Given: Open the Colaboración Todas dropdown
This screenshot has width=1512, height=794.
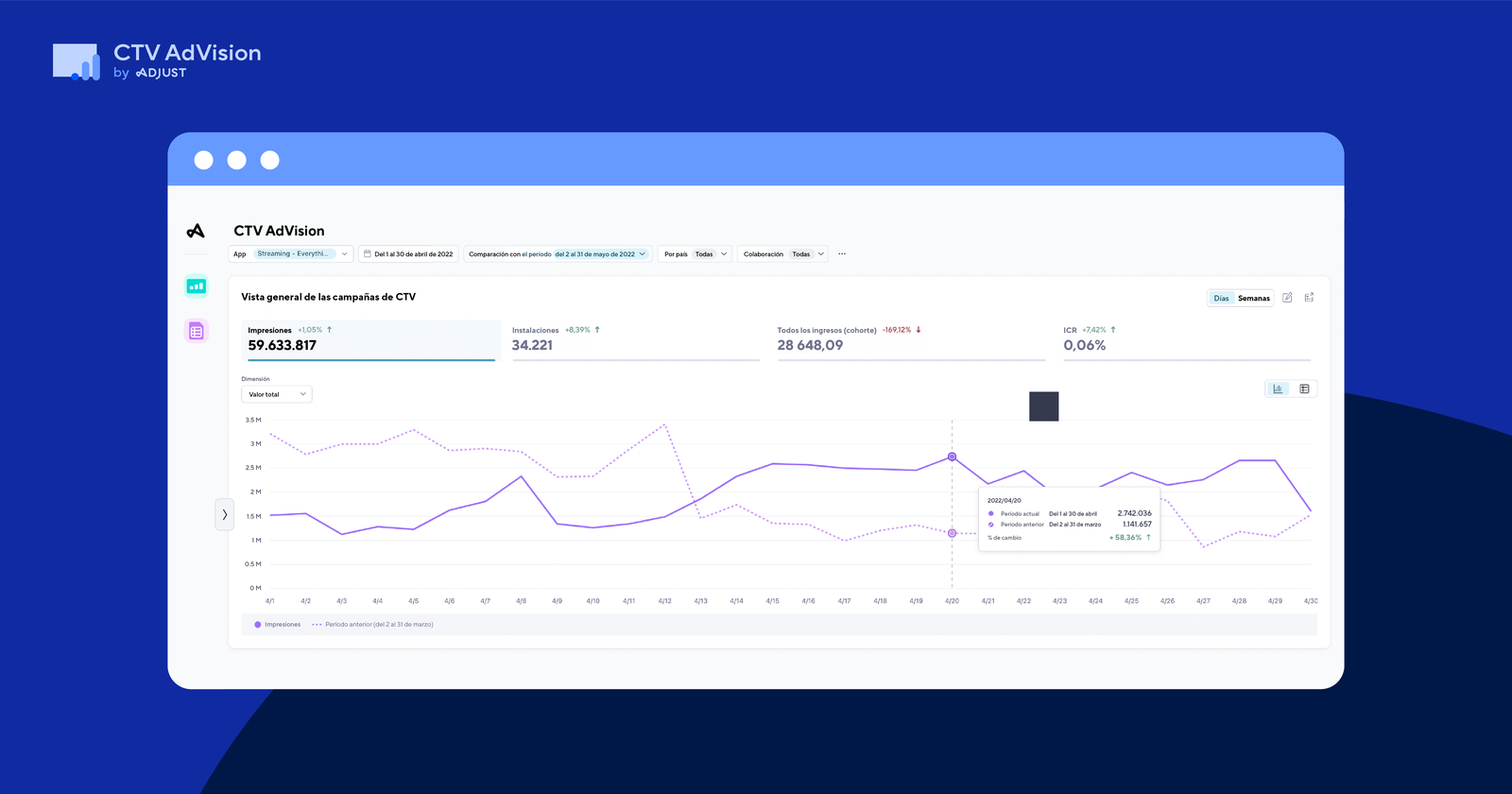Looking at the screenshot, I should tap(782, 254).
